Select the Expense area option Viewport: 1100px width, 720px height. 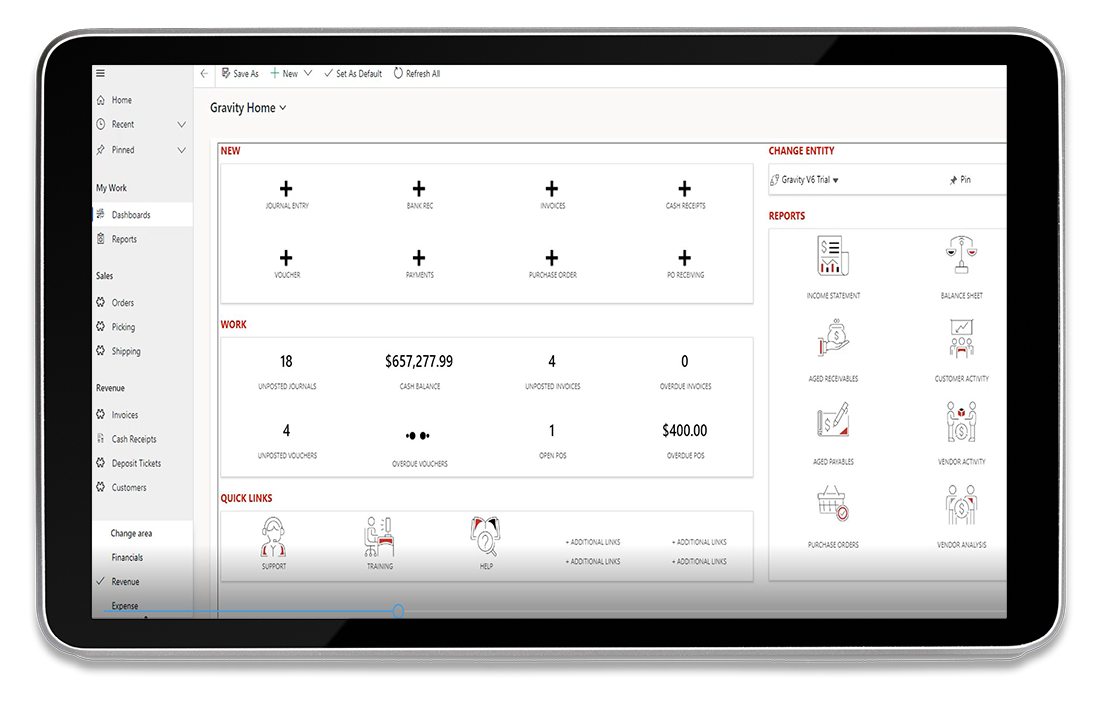125,606
